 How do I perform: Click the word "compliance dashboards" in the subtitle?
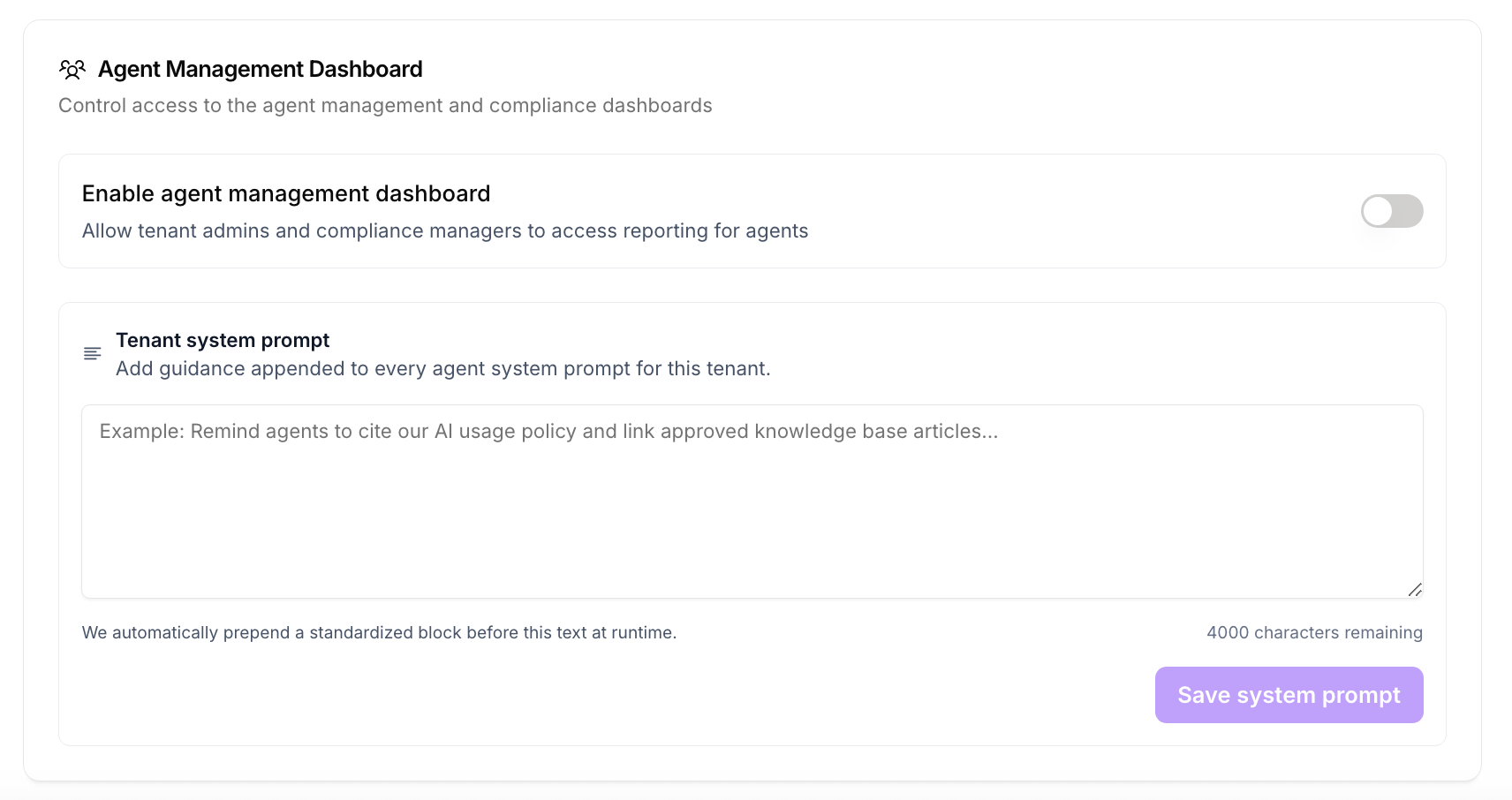coord(601,105)
